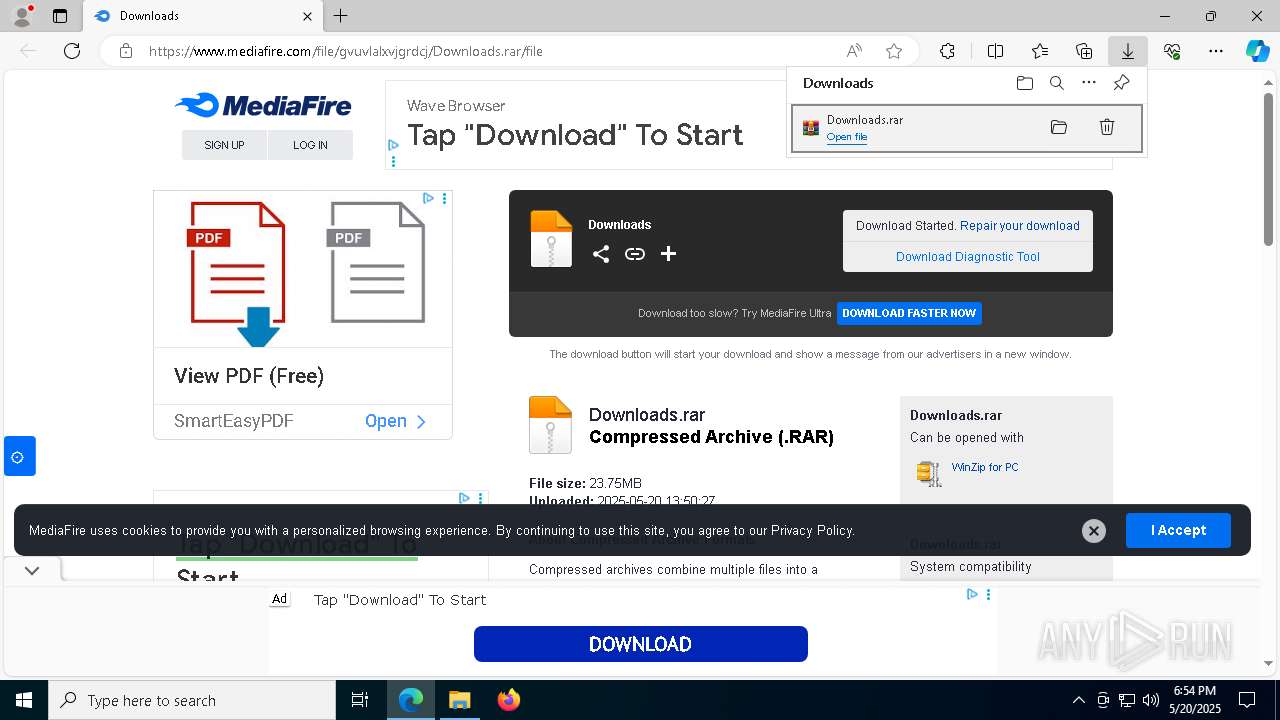
Task: Copy link icon for Downloads file
Action: [x=635, y=254]
